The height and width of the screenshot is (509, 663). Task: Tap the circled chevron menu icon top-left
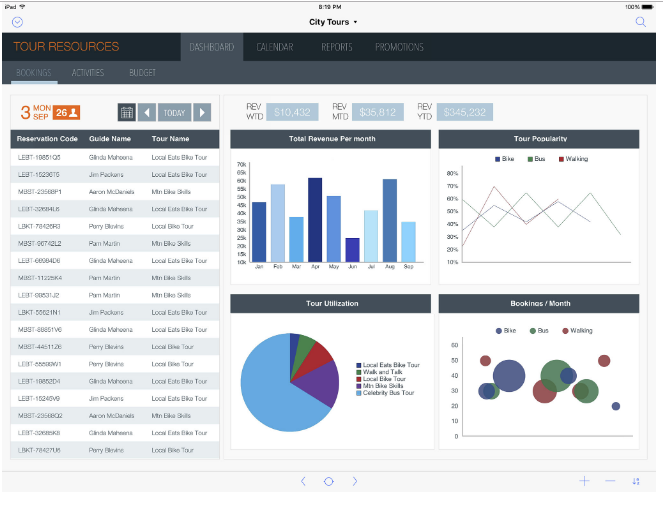click(17, 22)
